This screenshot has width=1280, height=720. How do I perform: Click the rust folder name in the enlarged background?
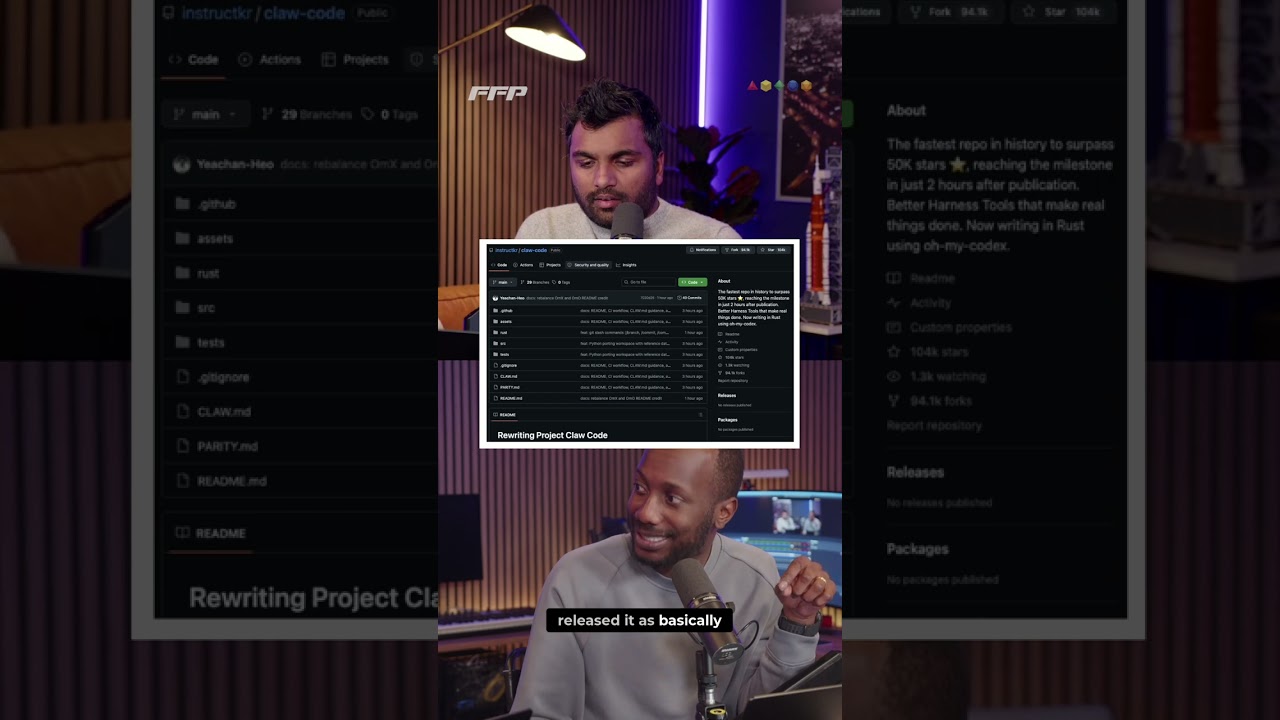(208, 273)
